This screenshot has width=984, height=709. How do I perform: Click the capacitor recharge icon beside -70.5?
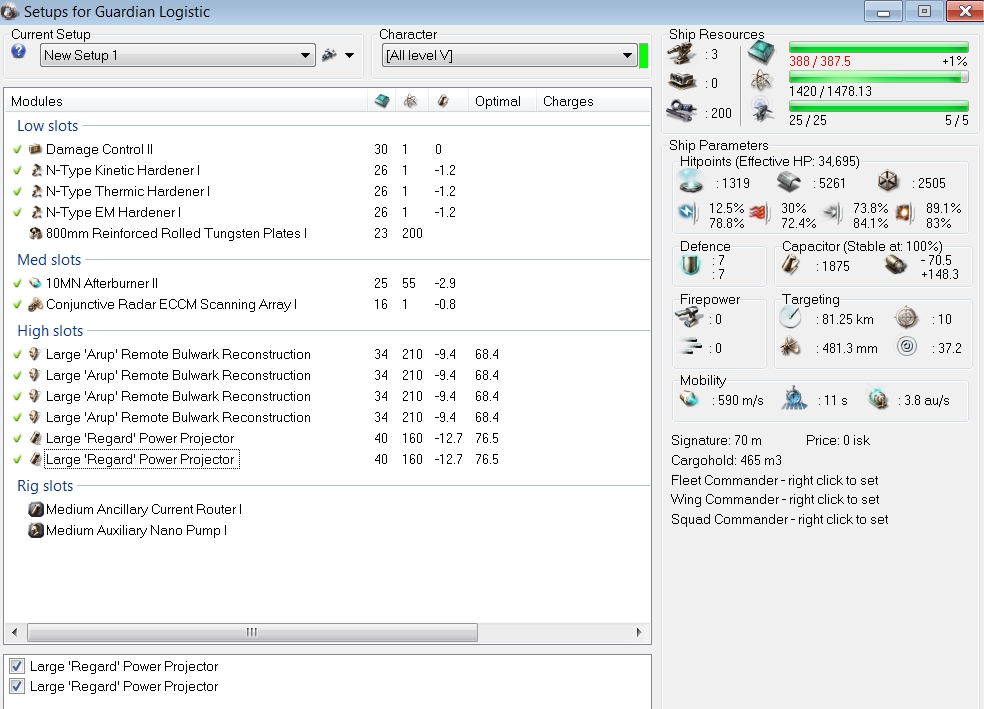896,265
